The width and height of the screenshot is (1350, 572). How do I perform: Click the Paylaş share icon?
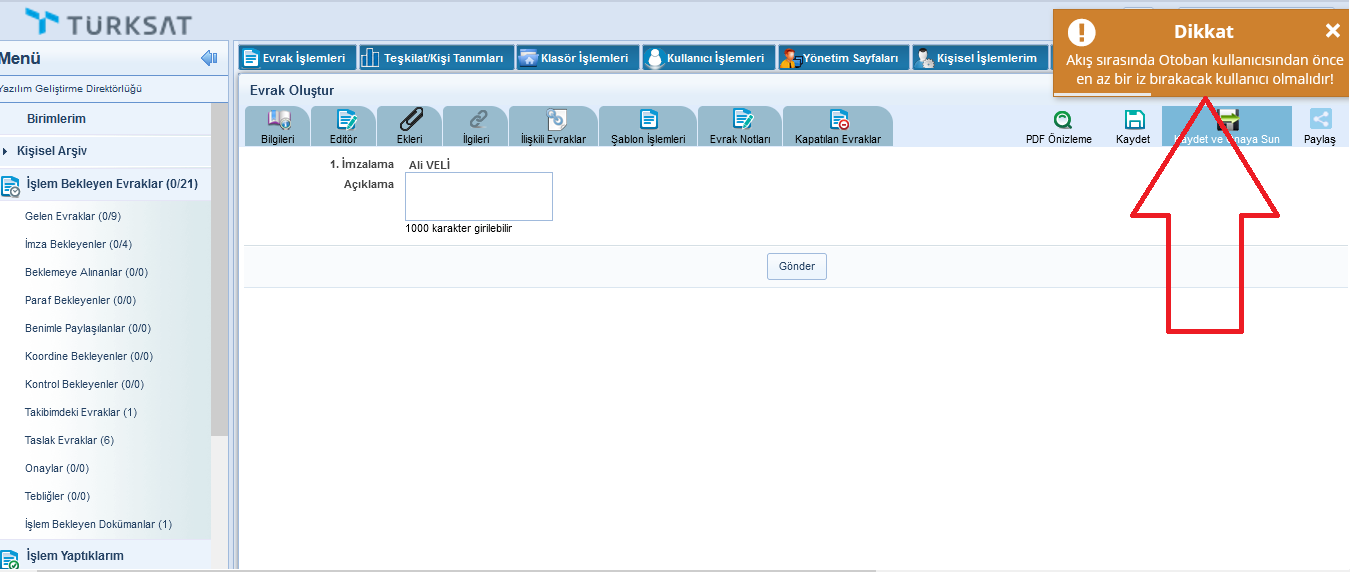[x=1319, y=120]
